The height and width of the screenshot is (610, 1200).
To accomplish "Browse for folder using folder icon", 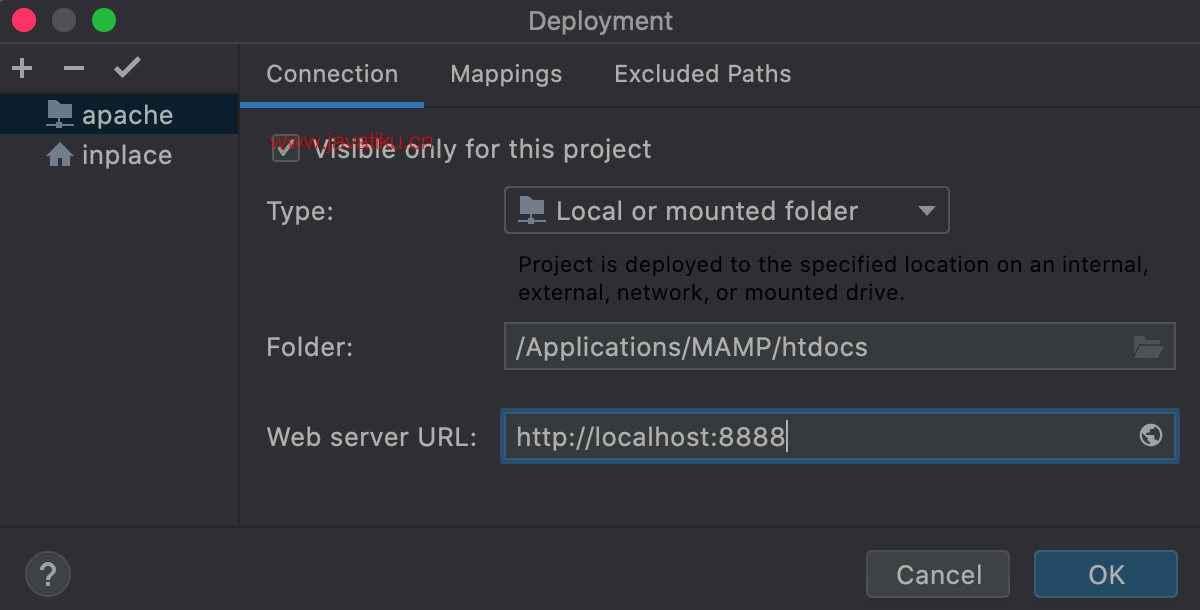I will [x=1149, y=347].
